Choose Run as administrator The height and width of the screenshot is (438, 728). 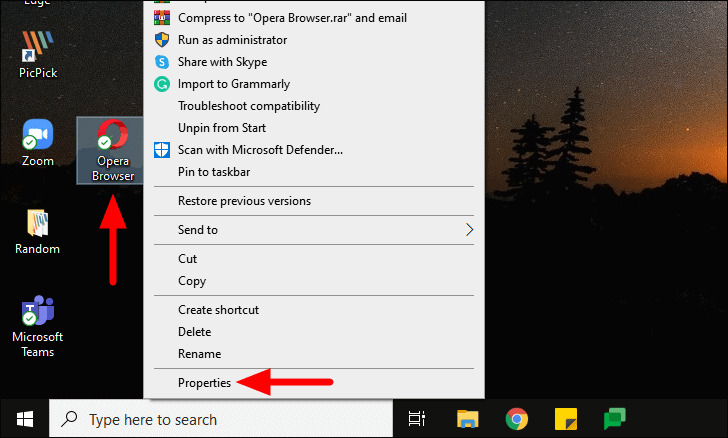(314, 40)
